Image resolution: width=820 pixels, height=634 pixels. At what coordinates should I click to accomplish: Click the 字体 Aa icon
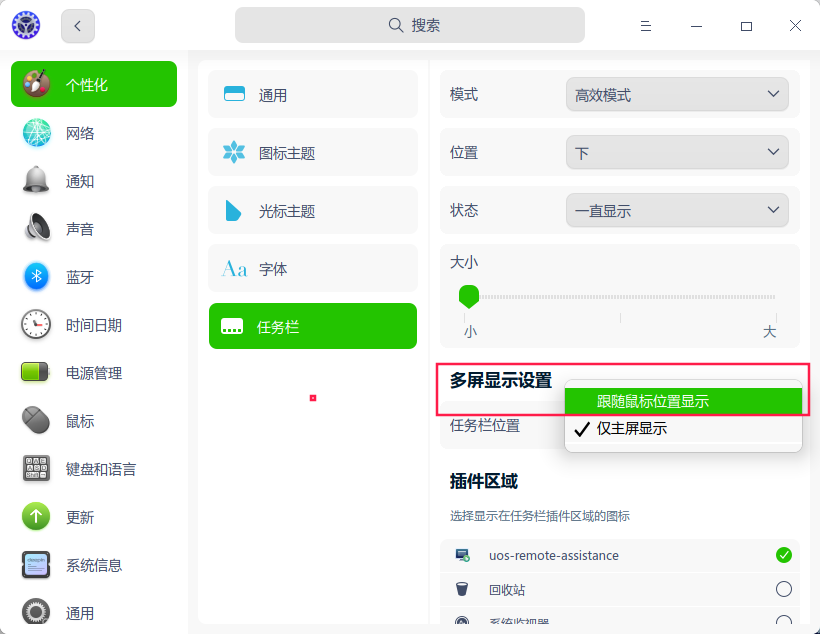coord(234,269)
